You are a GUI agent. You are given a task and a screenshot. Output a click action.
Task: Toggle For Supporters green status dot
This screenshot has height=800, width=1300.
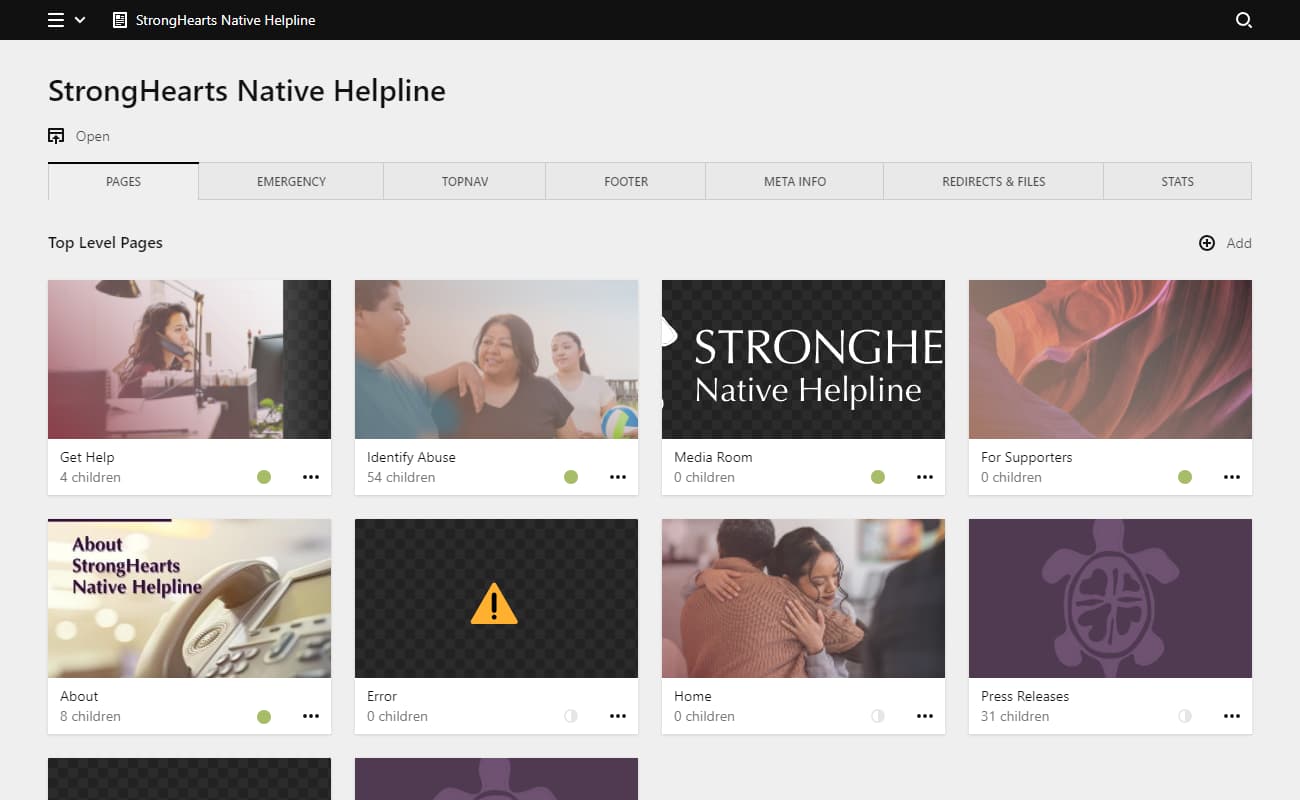1185,477
